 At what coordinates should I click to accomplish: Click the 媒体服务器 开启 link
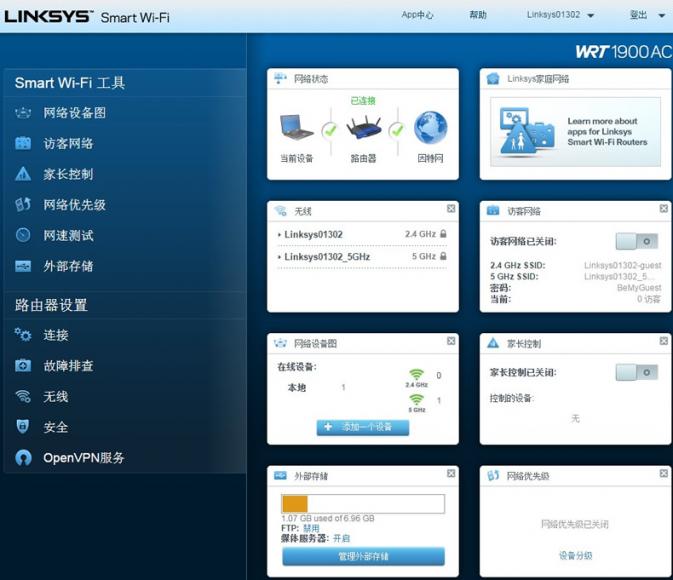(x=342, y=538)
